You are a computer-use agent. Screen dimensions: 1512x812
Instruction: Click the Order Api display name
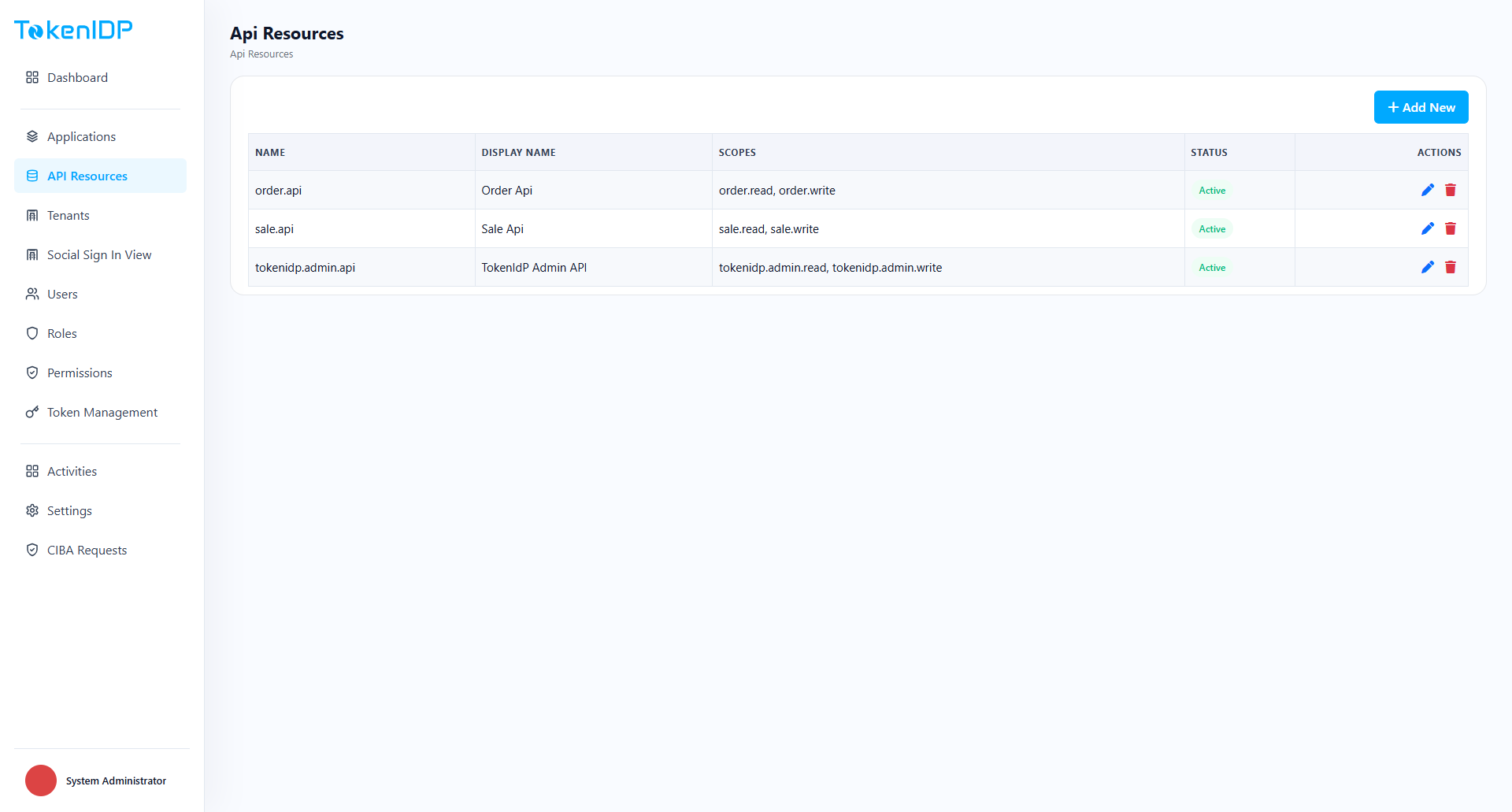(506, 190)
